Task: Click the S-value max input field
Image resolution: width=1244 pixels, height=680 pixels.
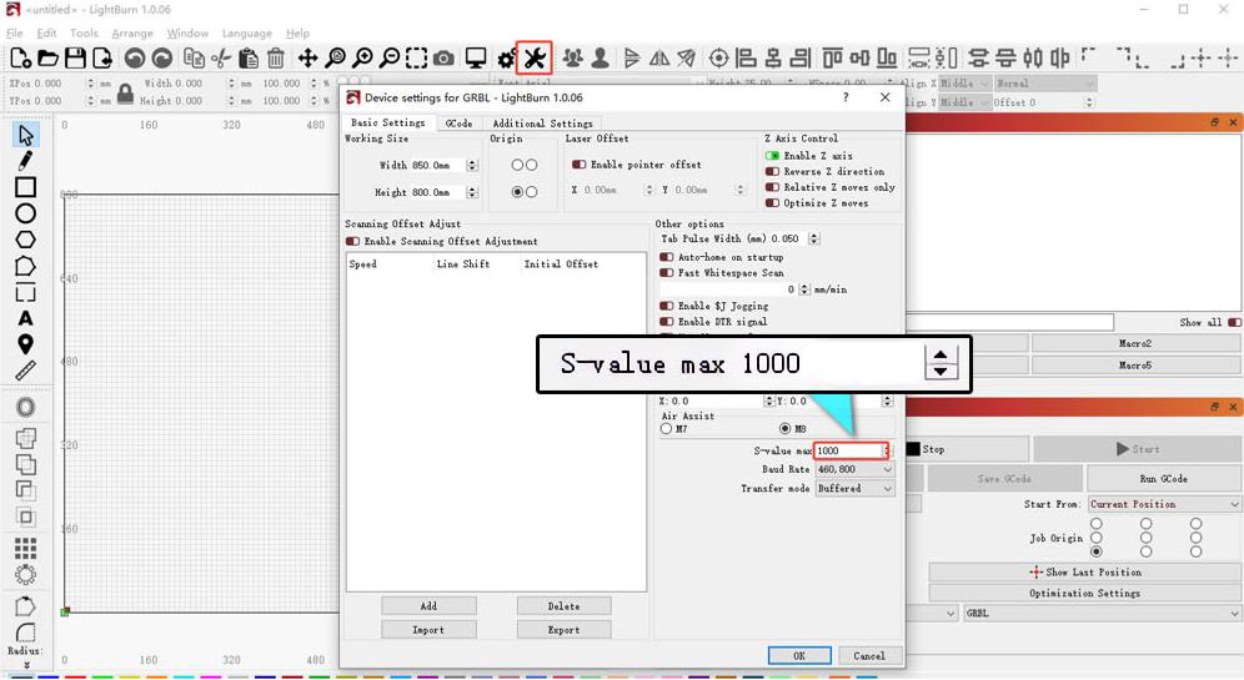Action: pyautogui.click(x=848, y=451)
